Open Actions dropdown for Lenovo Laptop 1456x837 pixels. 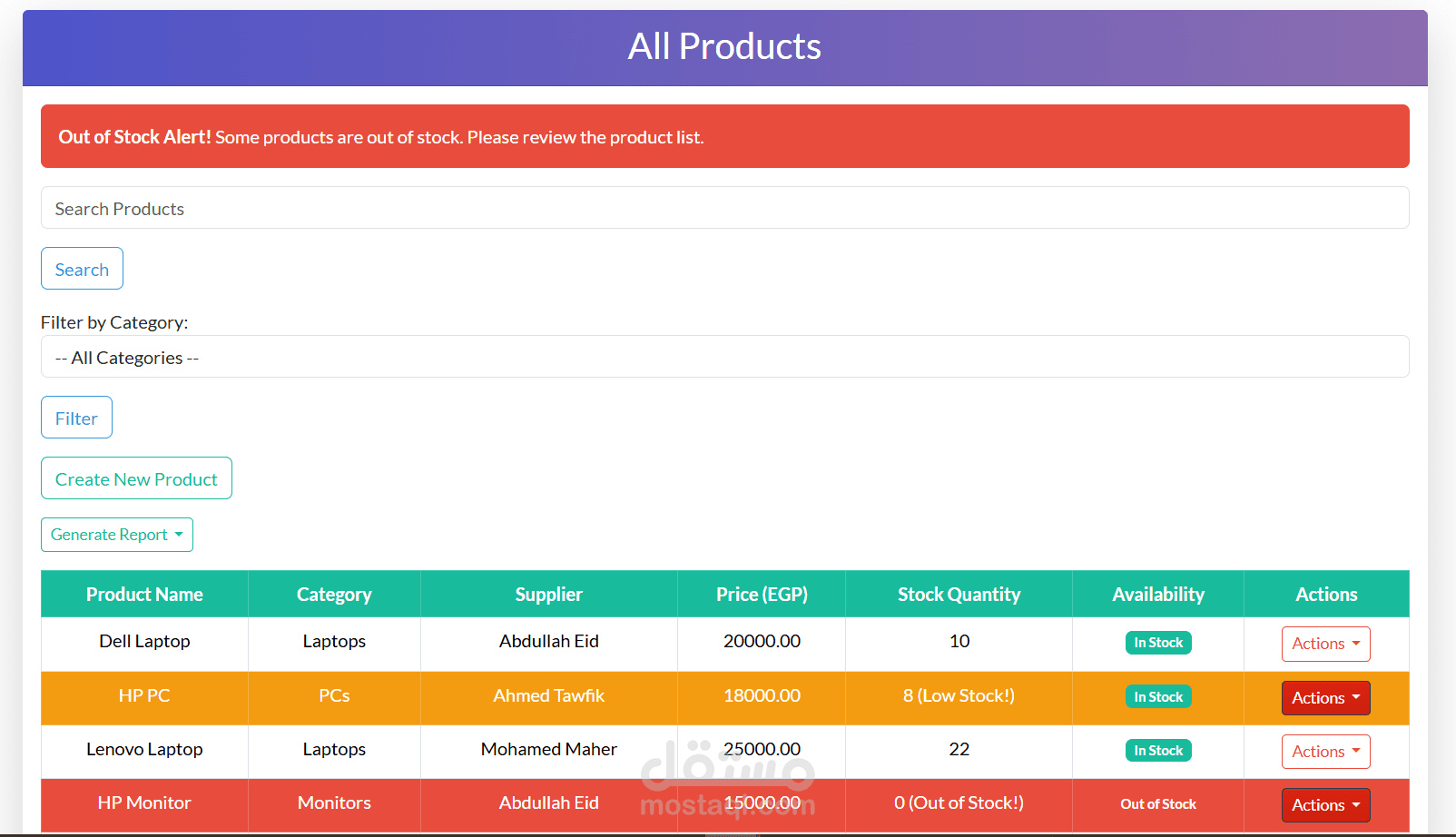click(x=1325, y=752)
